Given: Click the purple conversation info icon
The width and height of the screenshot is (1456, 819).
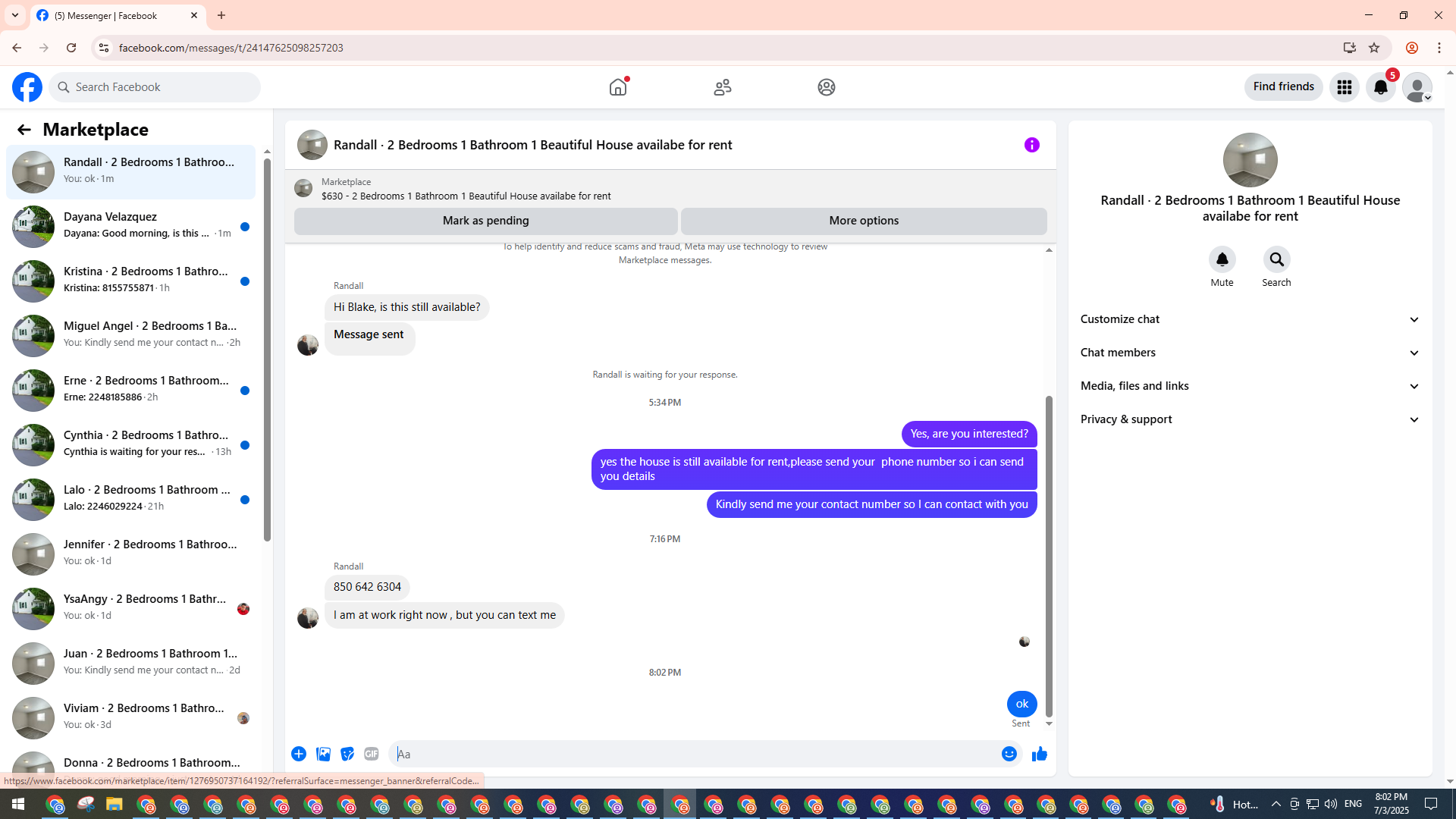Looking at the screenshot, I should tap(1031, 145).
